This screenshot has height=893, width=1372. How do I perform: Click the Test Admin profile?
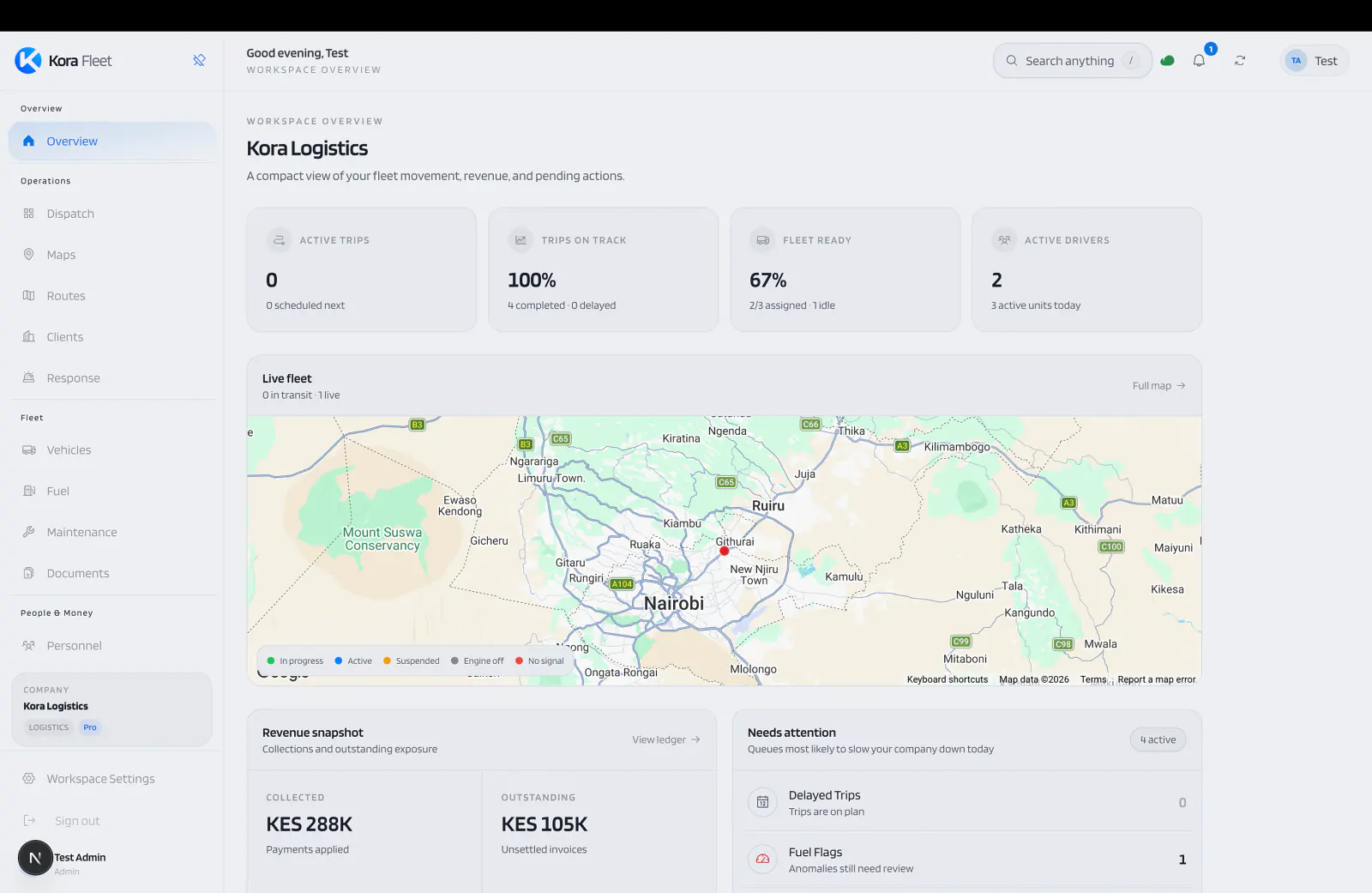(63, 859)
